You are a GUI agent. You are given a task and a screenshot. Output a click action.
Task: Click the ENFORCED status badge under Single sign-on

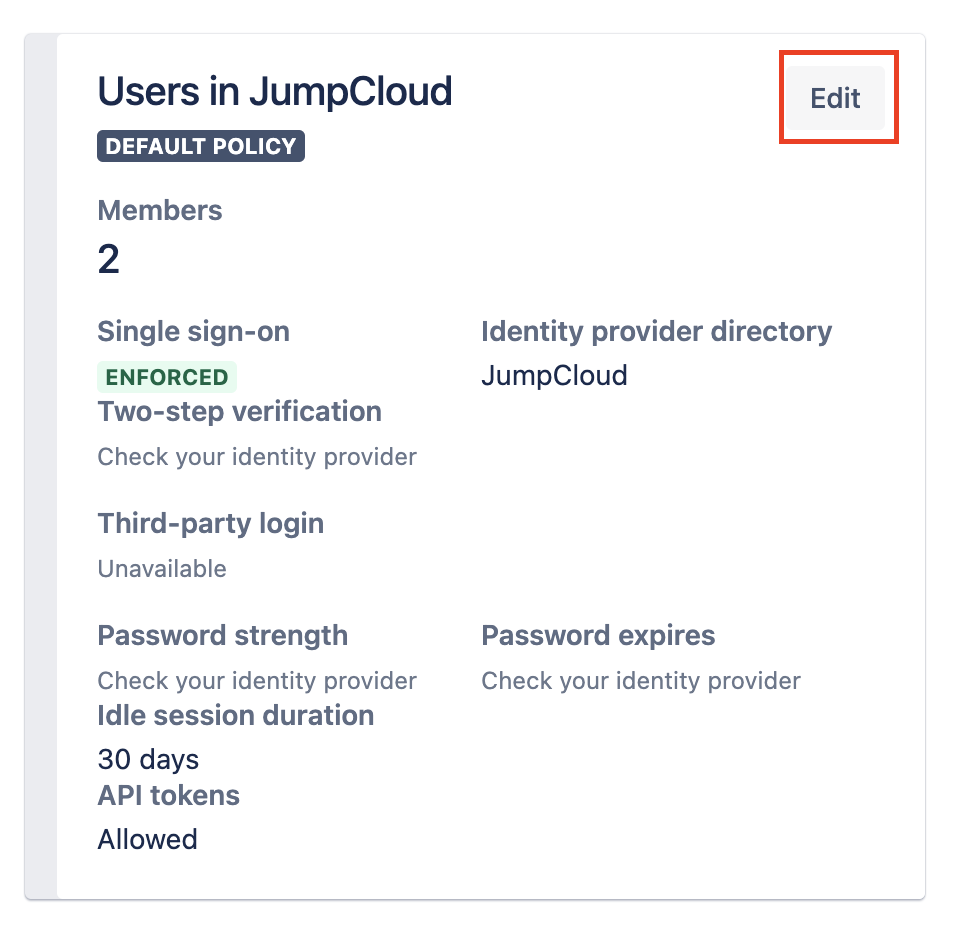tap(166, 377)
